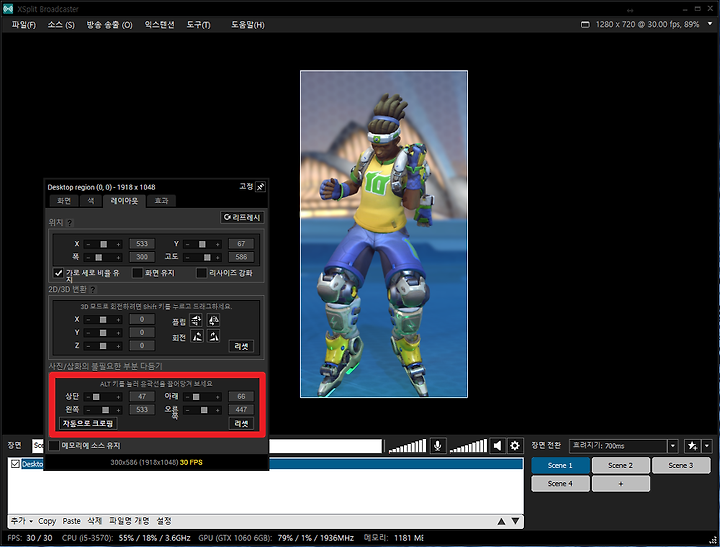
Task: Click the pin icon next to 고정
Action: [260, 187]
